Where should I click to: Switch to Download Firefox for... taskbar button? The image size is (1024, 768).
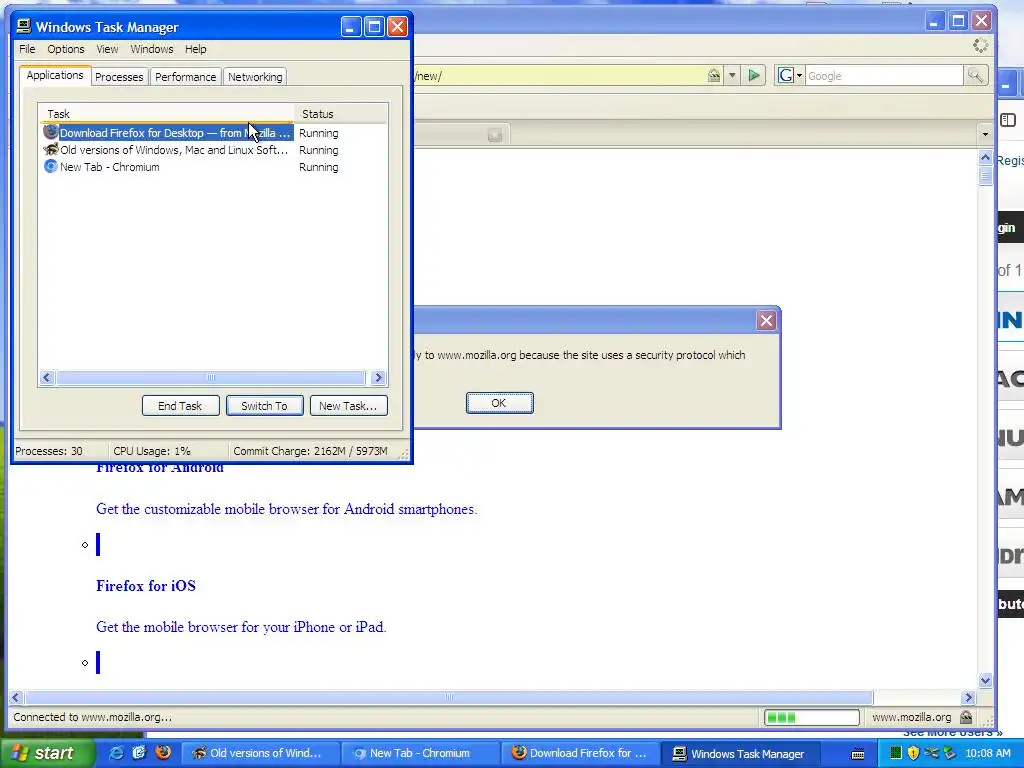coord(581,753)
